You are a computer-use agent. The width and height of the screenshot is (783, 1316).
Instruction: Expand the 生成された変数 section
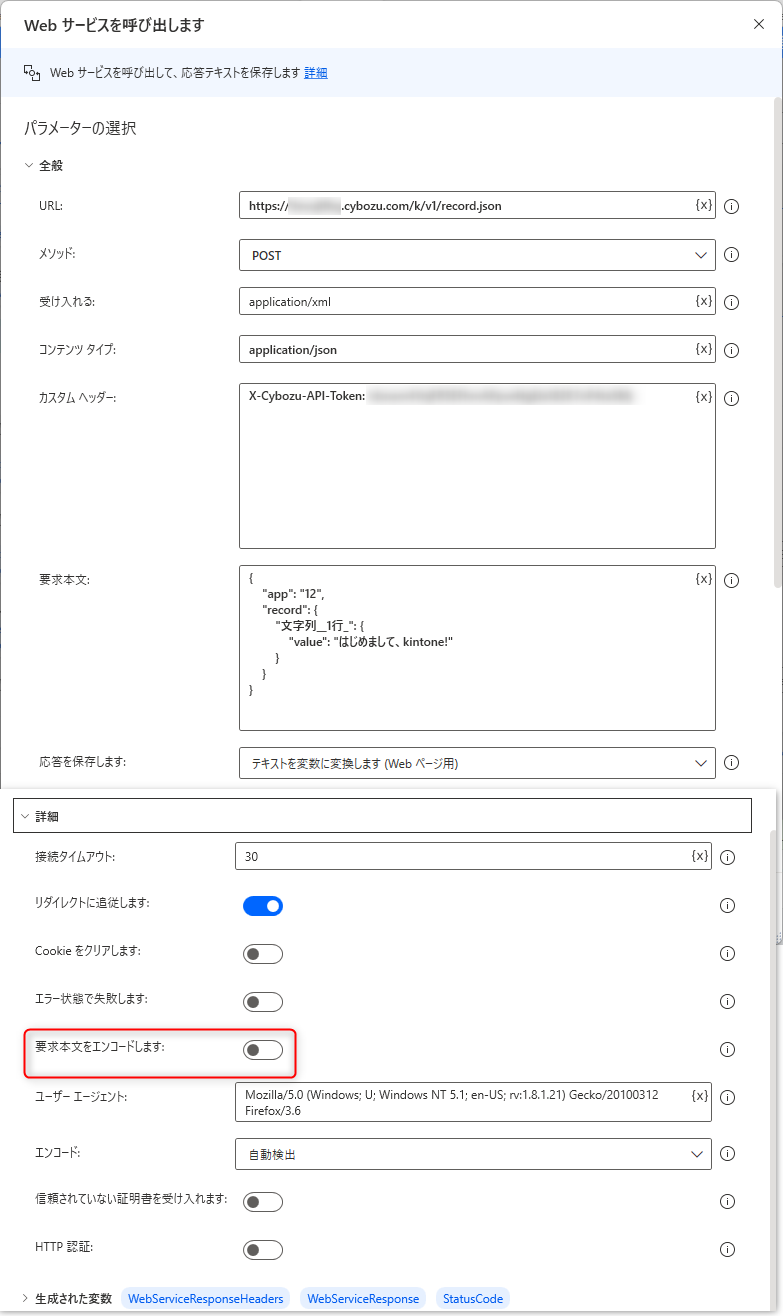click(25, 1298)
